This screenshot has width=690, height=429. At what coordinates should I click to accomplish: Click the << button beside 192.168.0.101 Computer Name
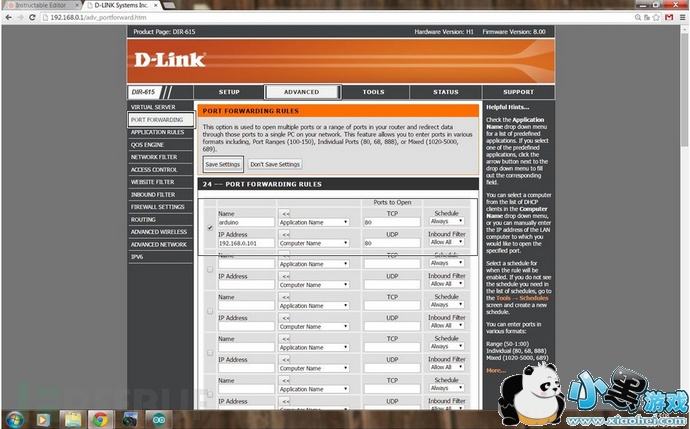click(285, 234)
